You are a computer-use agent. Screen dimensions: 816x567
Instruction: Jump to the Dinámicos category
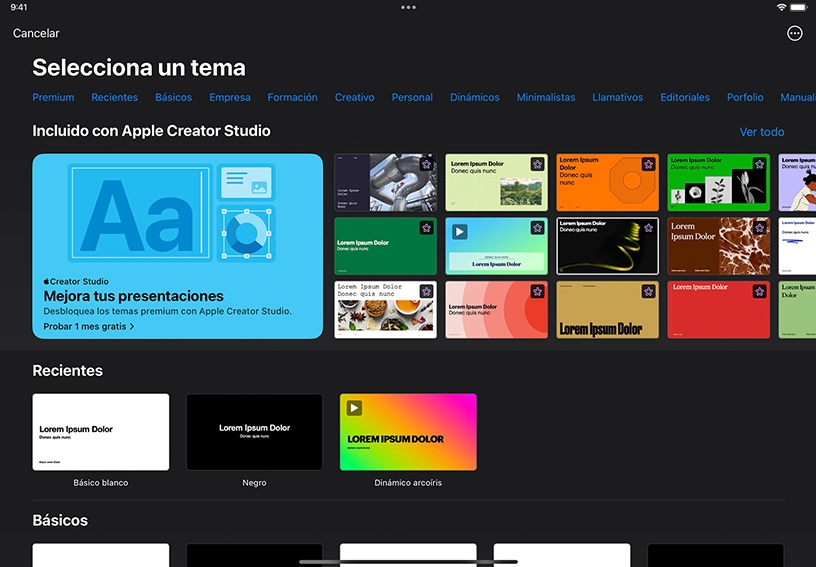(475, 97)
